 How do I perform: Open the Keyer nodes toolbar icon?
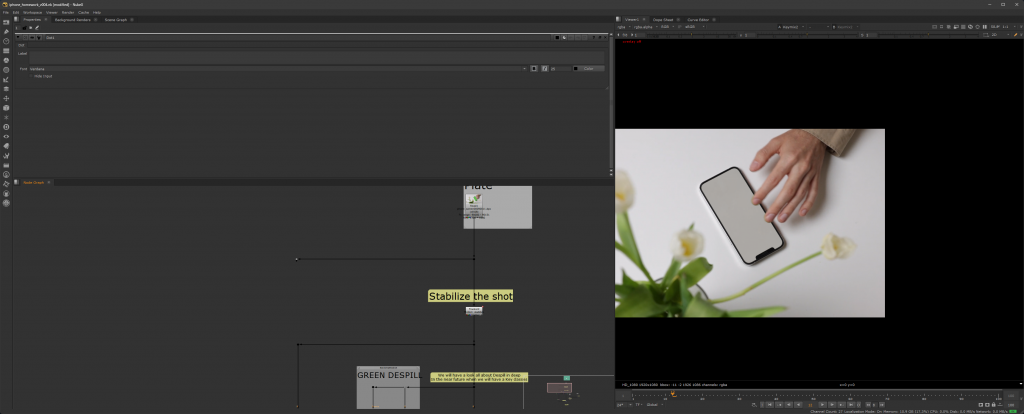coord(6,79)
